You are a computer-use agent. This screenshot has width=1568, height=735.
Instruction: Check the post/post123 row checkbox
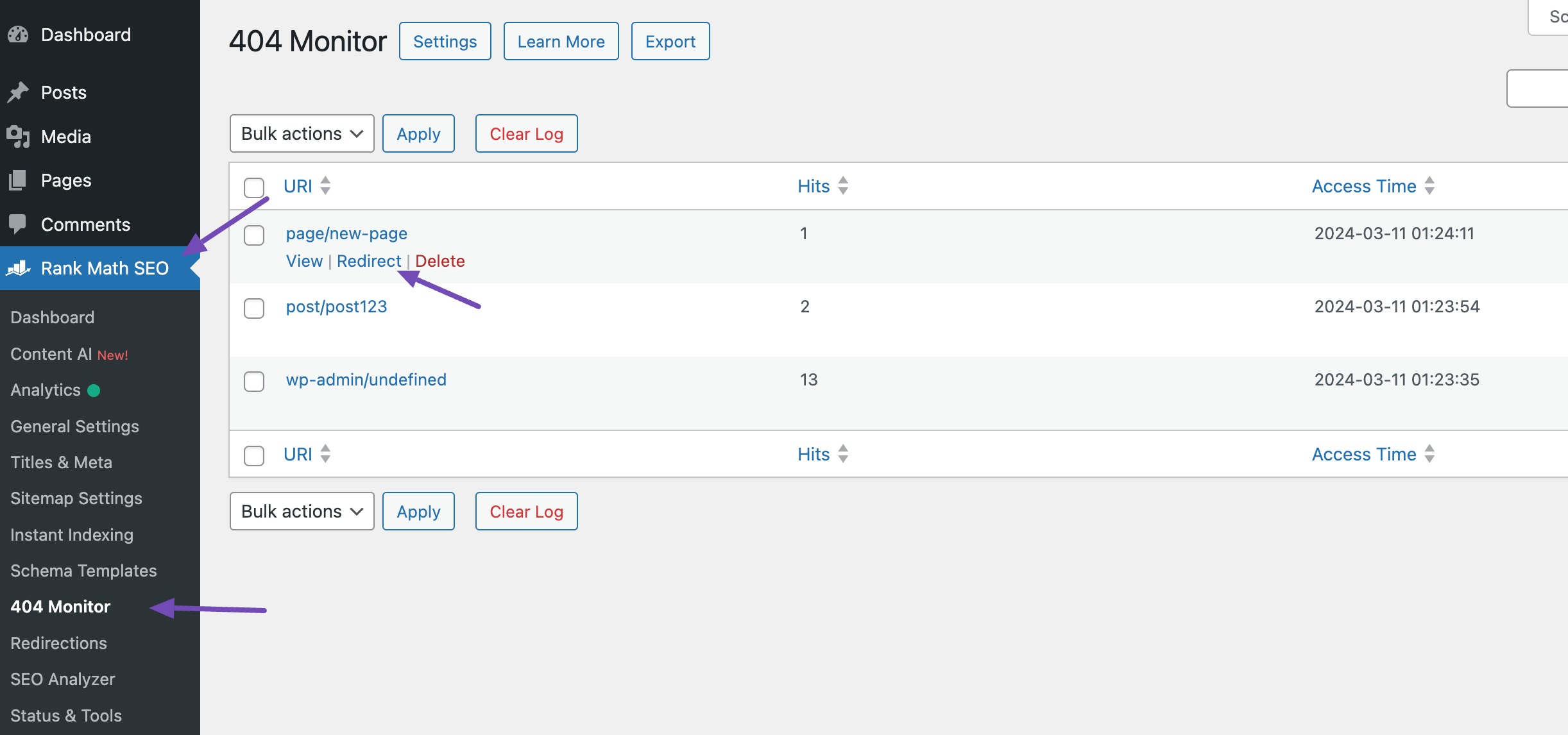click(x=254, y=308)
